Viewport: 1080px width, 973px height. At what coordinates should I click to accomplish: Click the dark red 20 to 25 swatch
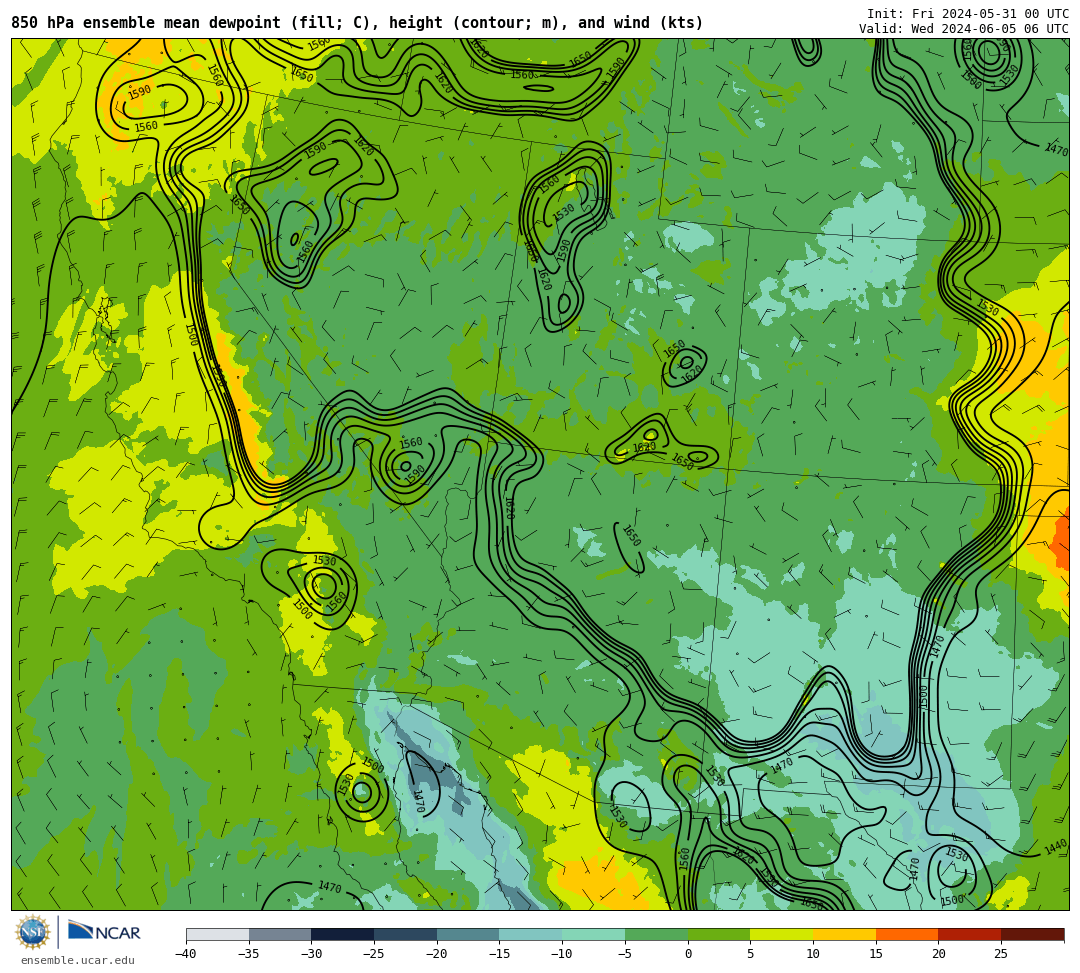click(x=970, y=934)
